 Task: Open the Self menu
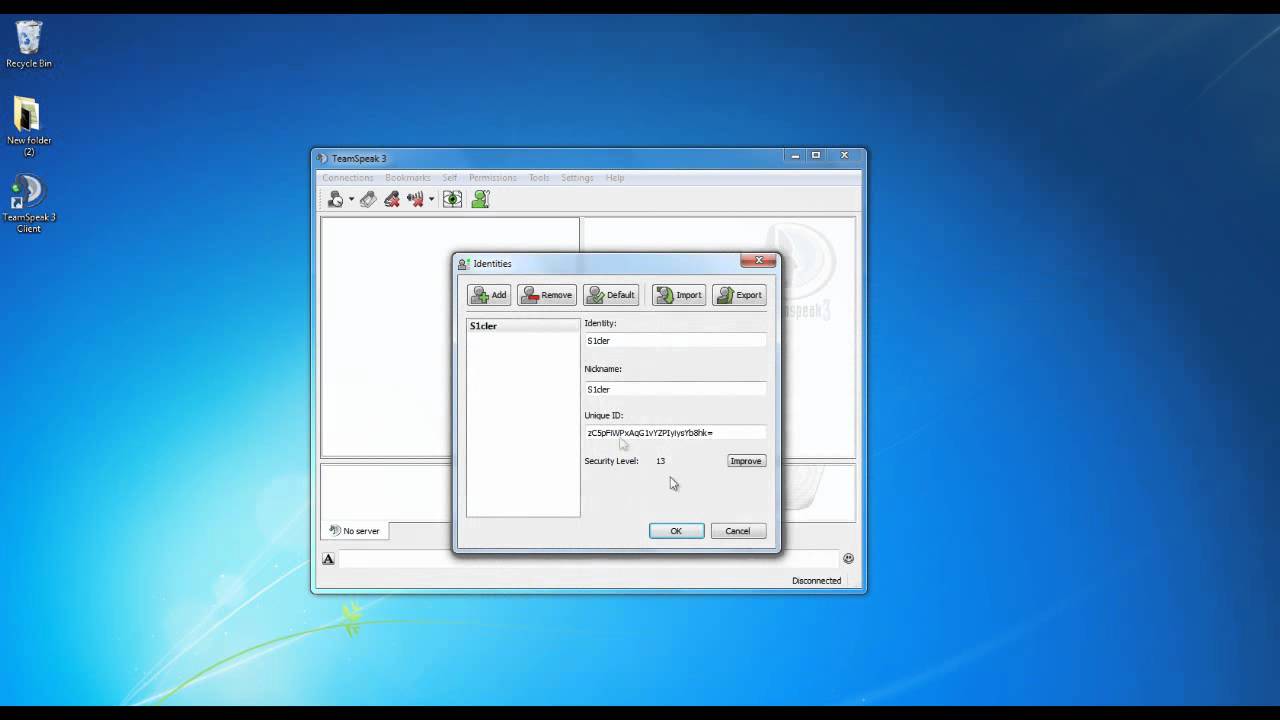tap(450, 178)
